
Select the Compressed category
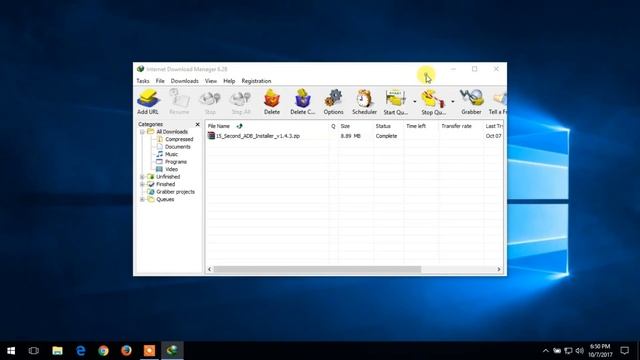179,139
